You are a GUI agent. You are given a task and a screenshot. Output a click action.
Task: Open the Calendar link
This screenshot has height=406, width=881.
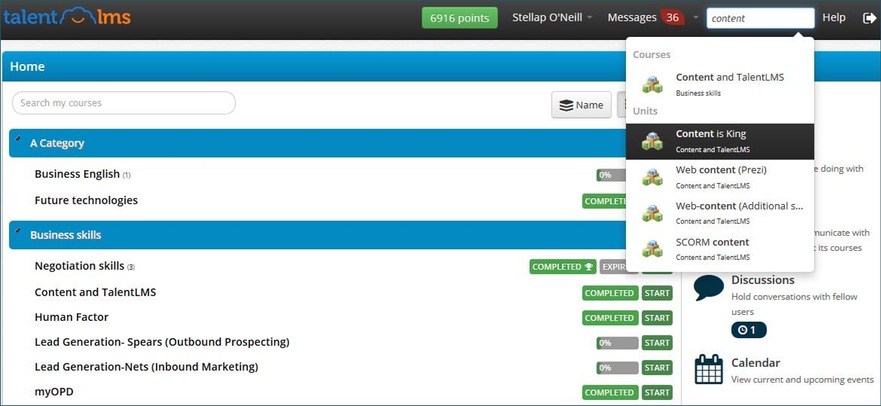pos(756,363)
